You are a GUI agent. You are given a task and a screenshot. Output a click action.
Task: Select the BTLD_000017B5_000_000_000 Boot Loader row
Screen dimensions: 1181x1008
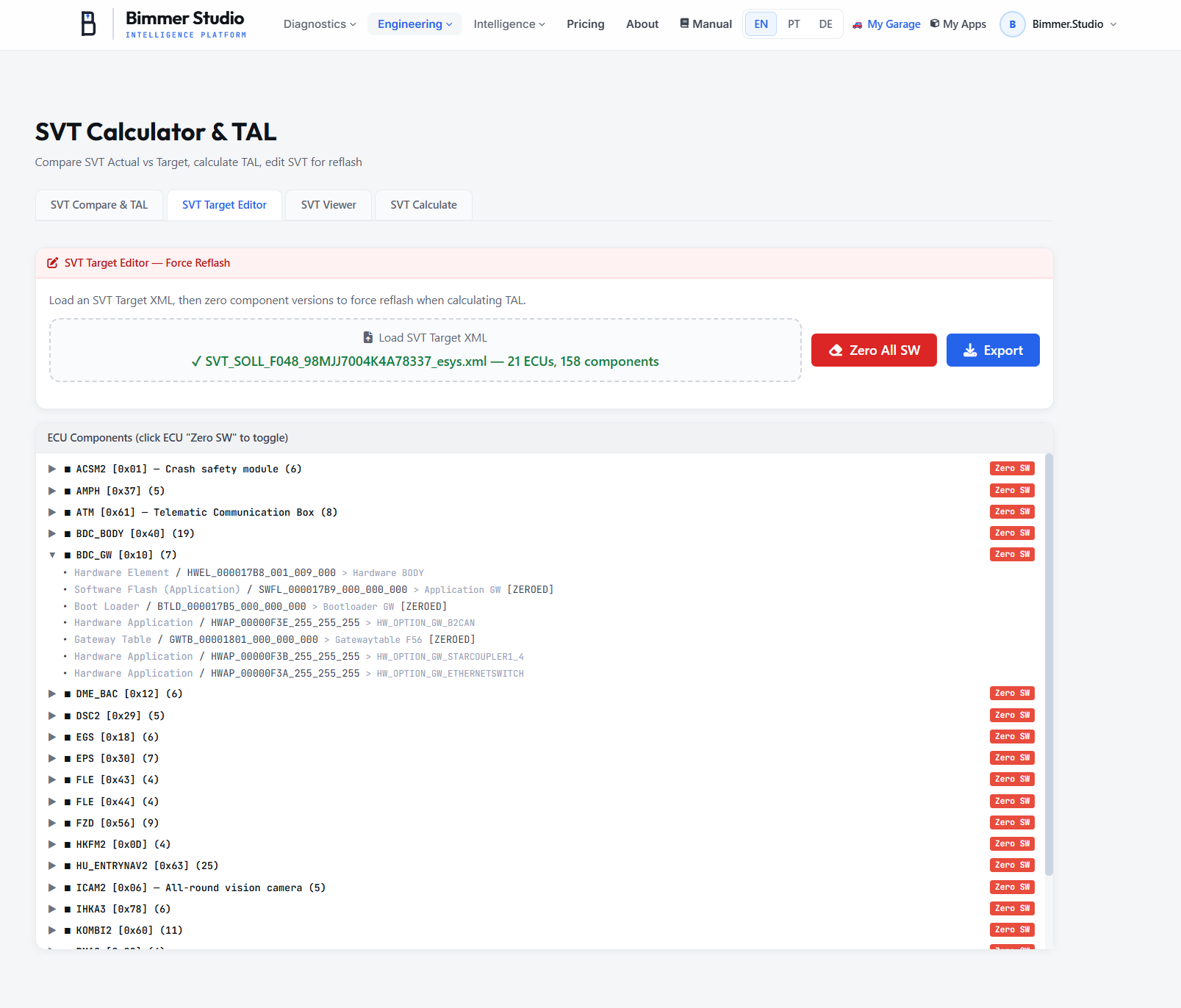[255, 607]
